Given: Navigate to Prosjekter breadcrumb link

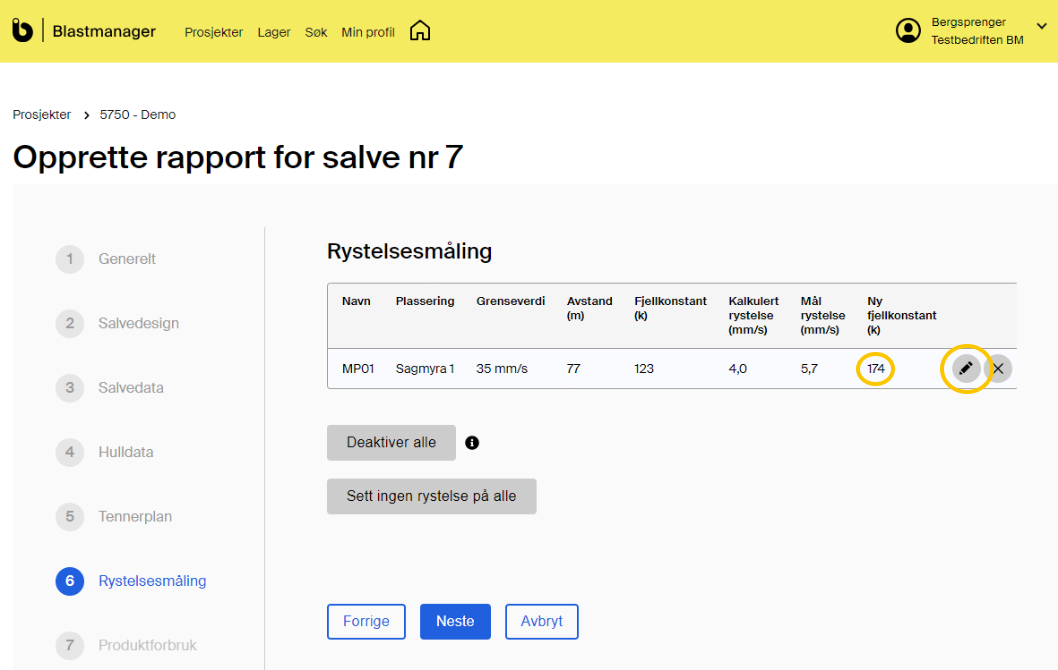Looking at the screenshot, I should pyautogui.click(x=42, y=115).
